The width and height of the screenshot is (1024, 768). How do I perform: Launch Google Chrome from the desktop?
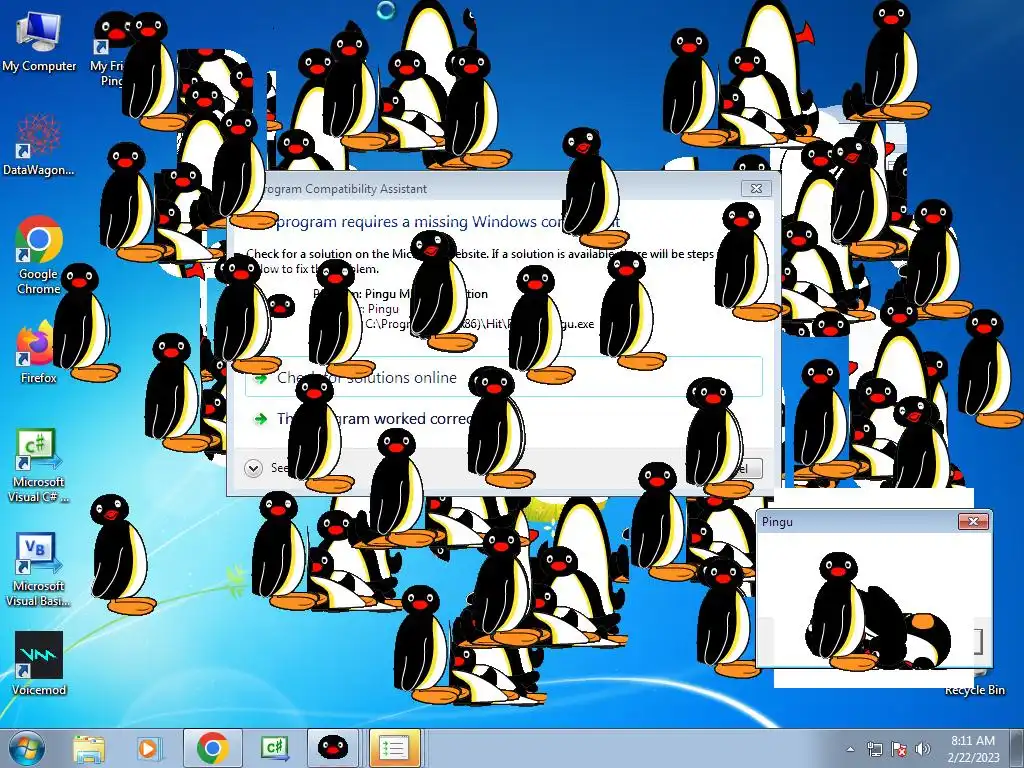(x=39, y=255)
